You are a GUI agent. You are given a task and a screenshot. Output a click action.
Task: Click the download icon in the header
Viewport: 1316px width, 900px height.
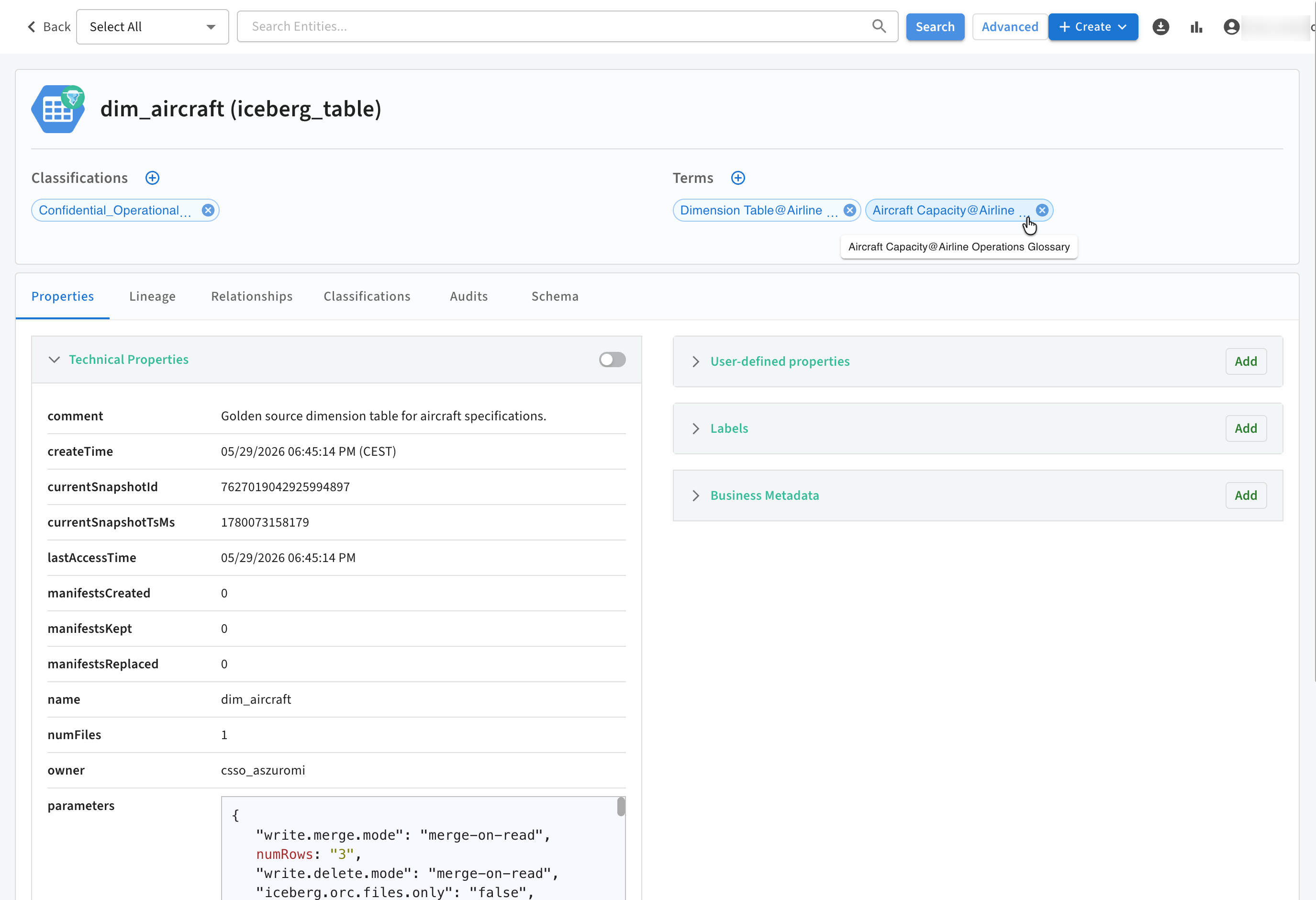click(1161, 27)
